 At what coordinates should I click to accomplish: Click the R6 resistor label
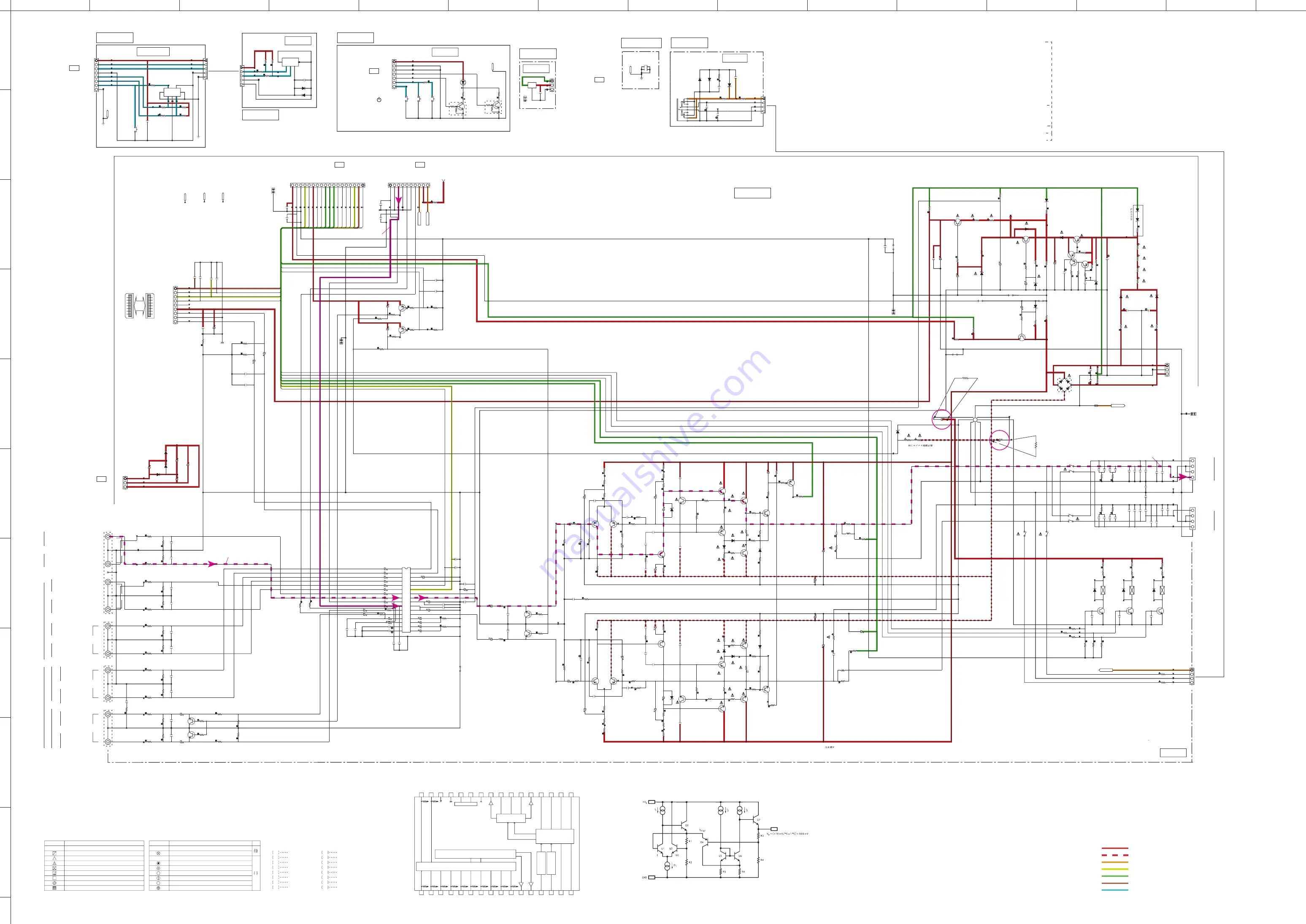[x=744, y=872]
